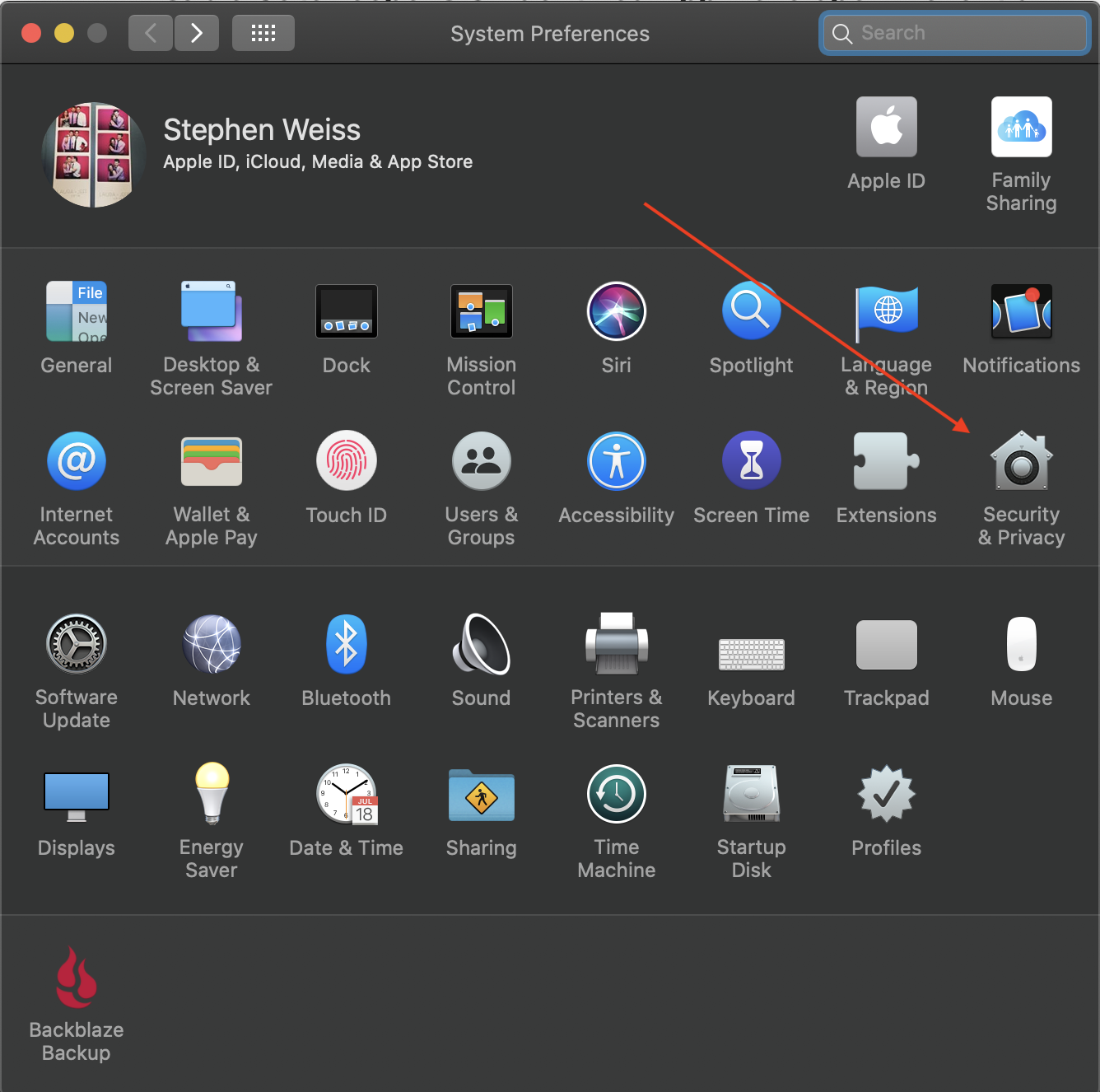
Task: Click the red close window button
Action: (x=31, y=33)
